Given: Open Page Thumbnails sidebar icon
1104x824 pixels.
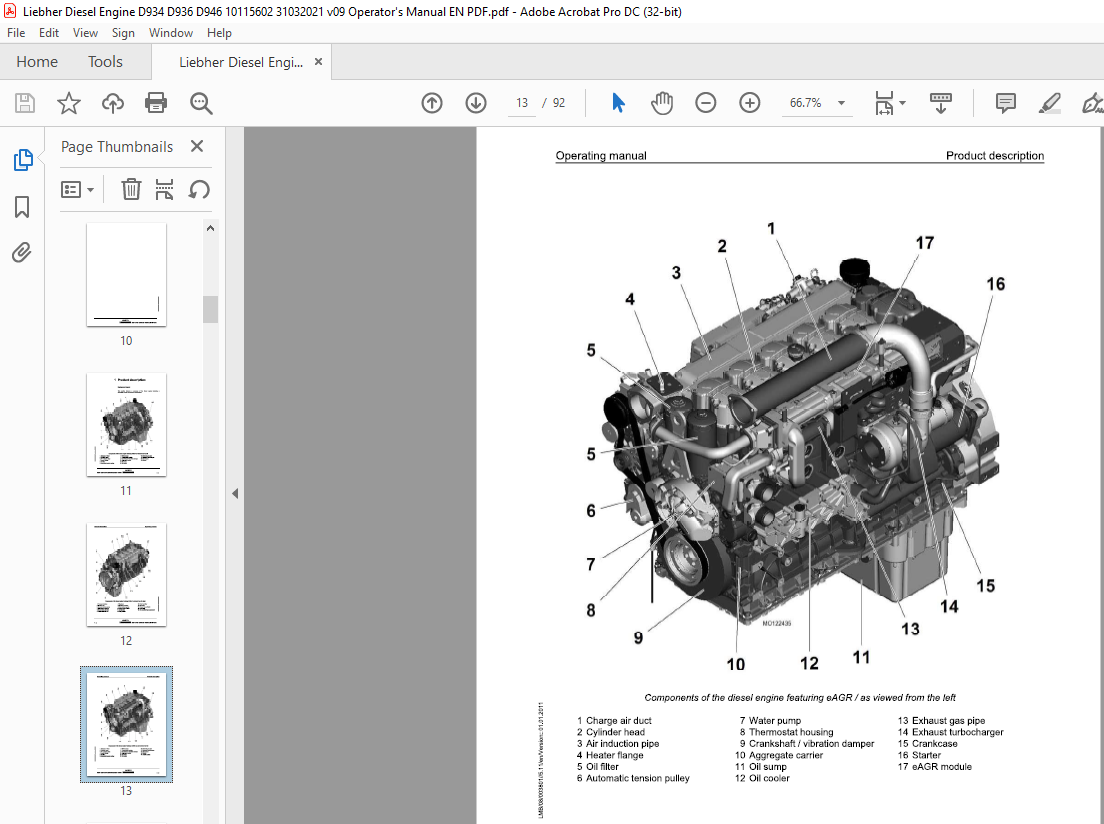Looking at the screenshot, I should pyautogui.click(x=23, y=160).
